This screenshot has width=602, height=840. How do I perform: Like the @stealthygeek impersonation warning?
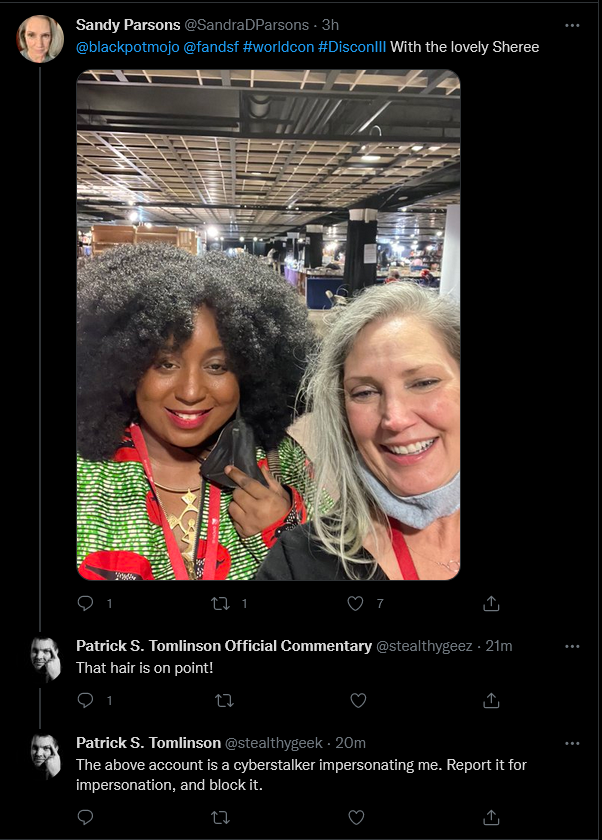point(356,817)
